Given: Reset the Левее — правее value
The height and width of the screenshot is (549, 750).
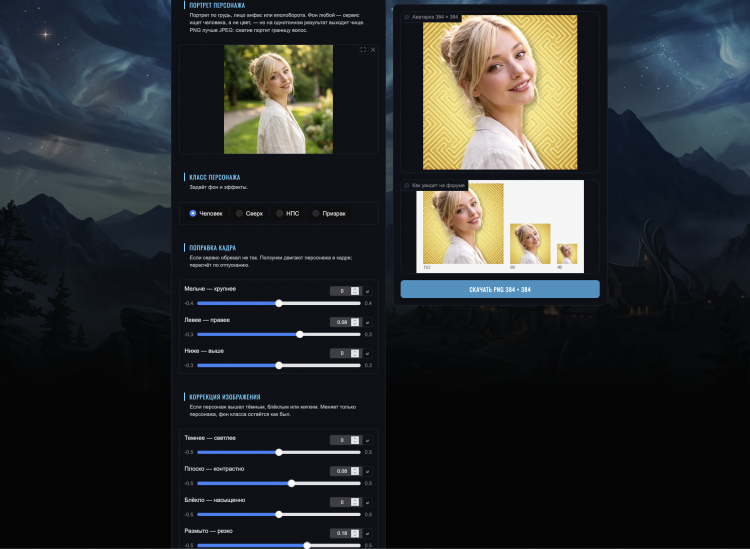Looking at the screenshot, I should [367, 322].
